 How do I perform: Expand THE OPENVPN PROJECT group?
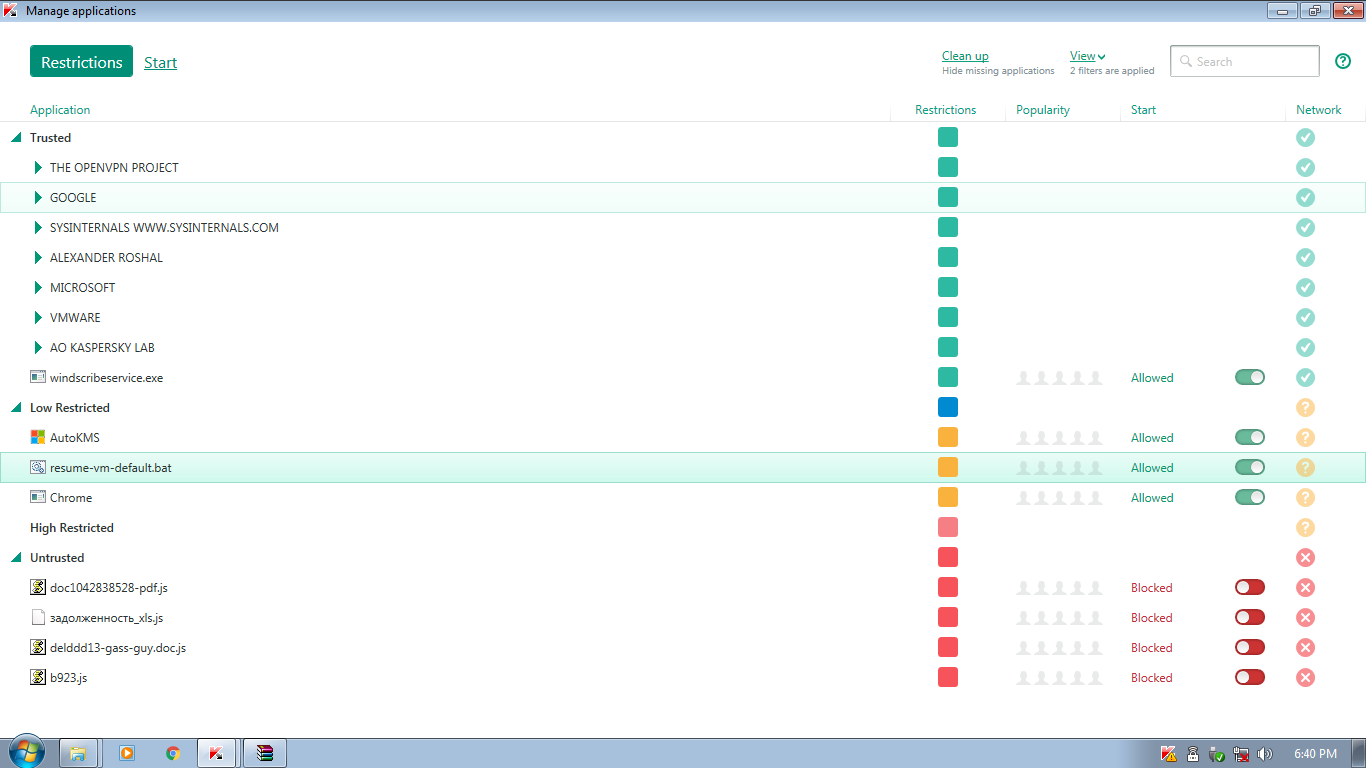coord(38,168)
